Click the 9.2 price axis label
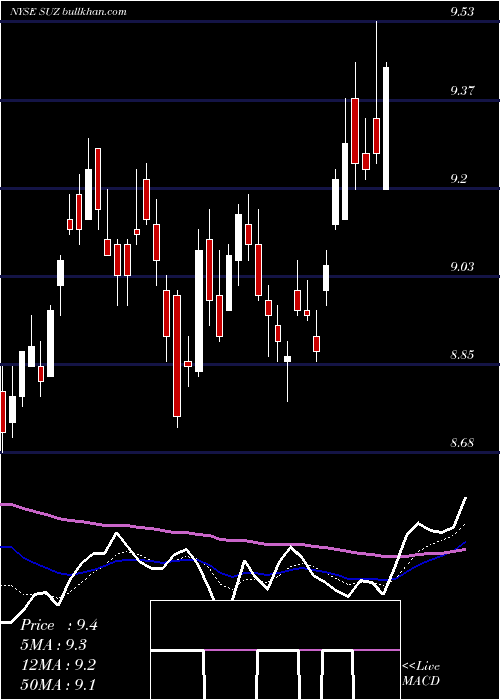The height and width of the screenshot is (700, 500). click(x=458, y=179)
